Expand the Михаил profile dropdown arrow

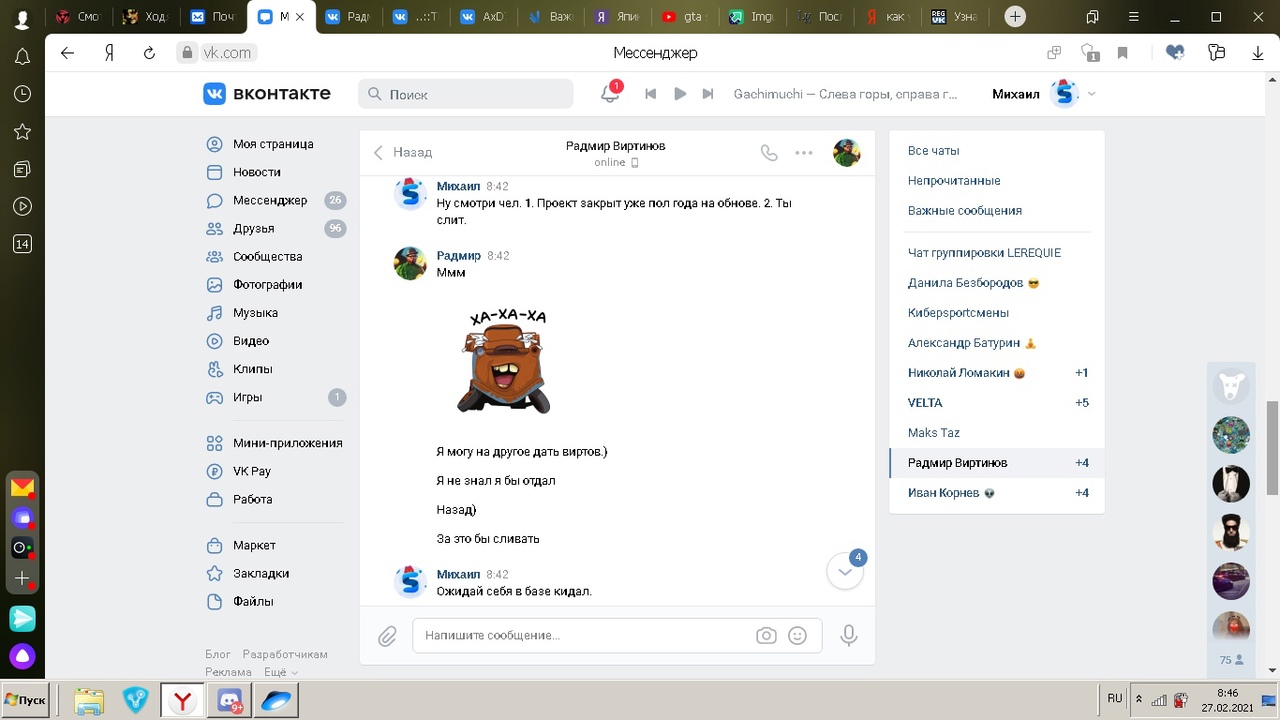point(1091,94)
